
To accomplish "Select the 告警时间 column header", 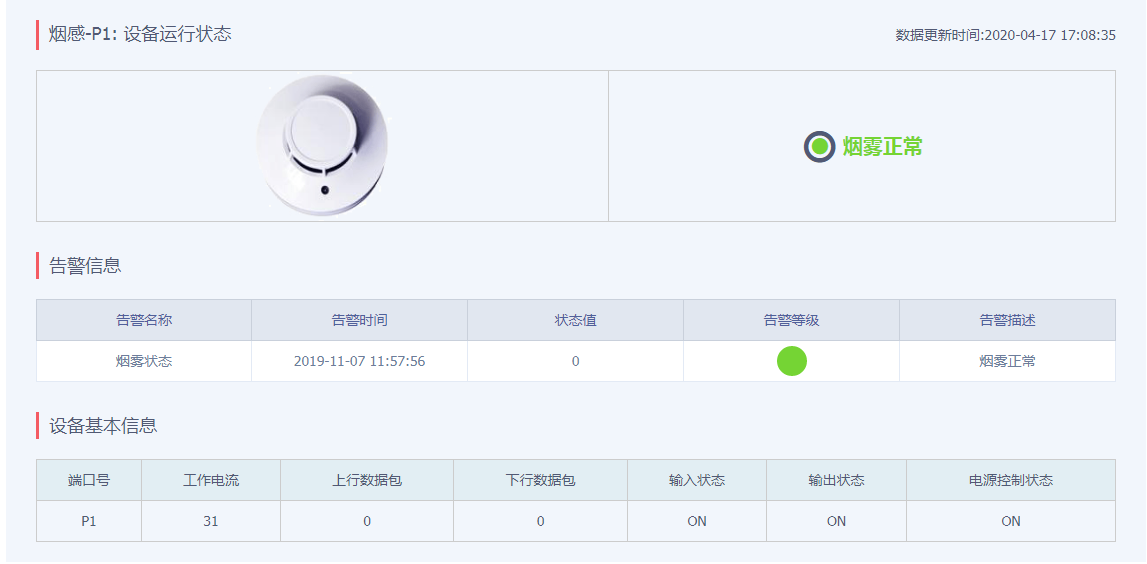I will click(x=359, y=320).
